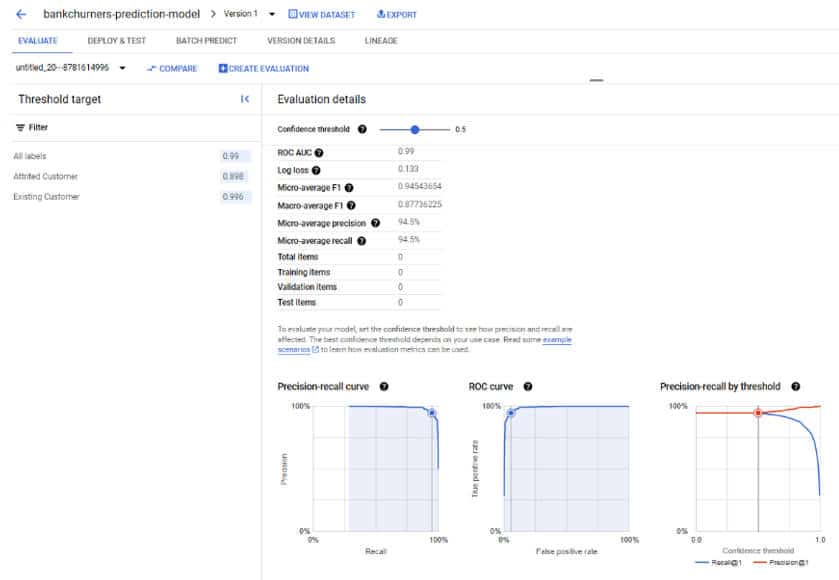Click Create Evaluation button
The image size is (839, 580).
click(263, 68)
